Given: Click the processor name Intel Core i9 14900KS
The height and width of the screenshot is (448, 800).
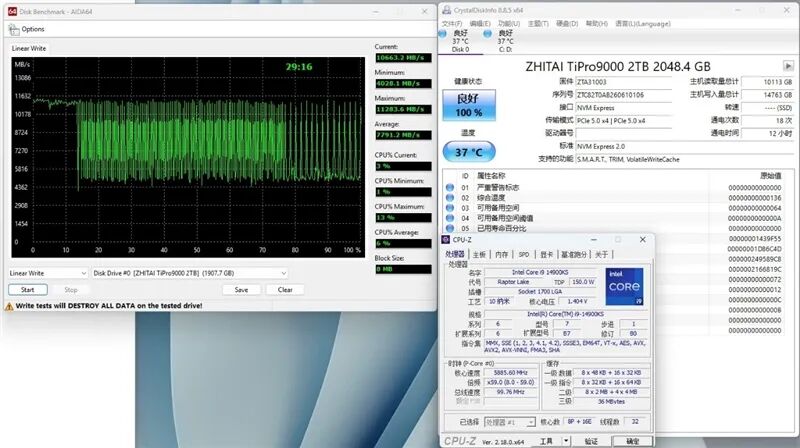Looking at the screenshot, I should pos(540,272).
